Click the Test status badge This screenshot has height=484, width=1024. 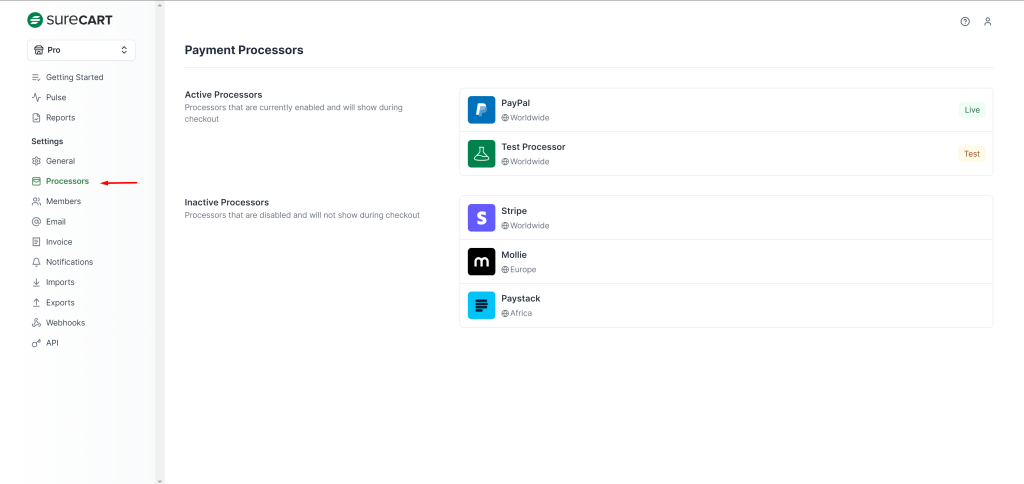pos(972,154)
